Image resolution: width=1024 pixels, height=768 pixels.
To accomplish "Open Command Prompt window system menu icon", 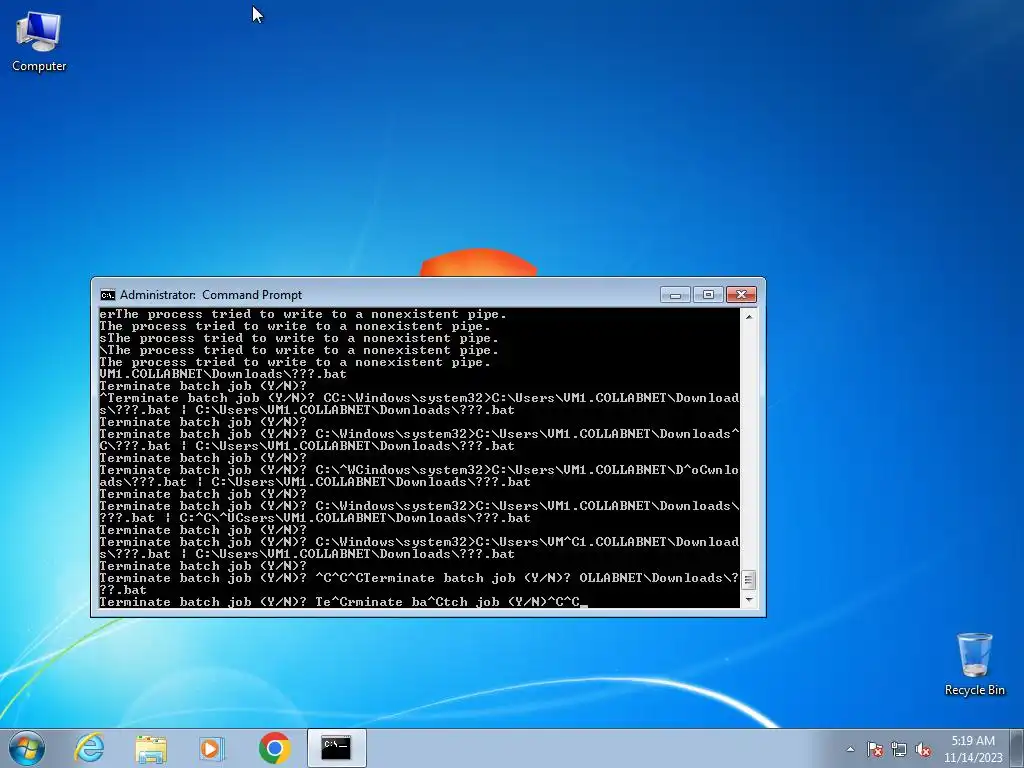I will (108, 295).
